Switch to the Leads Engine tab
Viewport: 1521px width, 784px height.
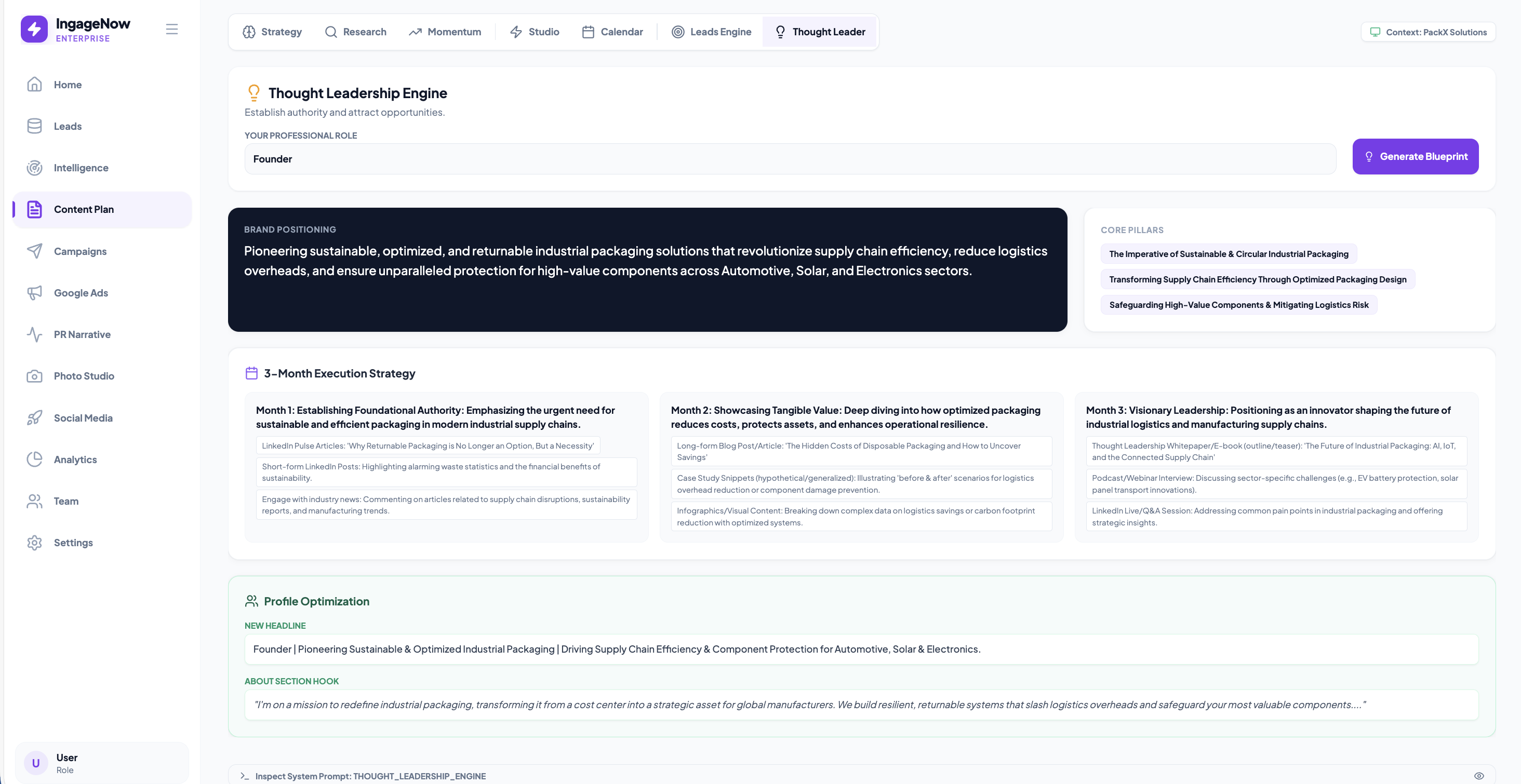(711, 32)
